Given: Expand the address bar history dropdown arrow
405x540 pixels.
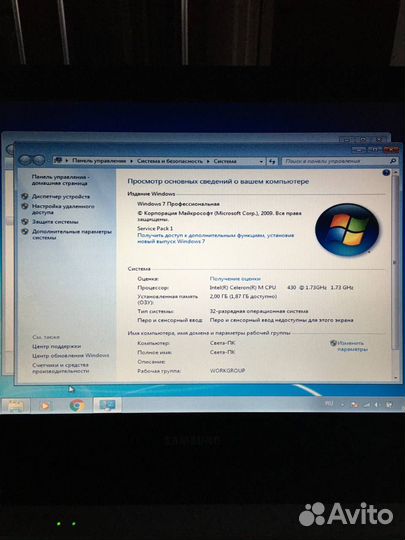Looking at the screenshot, I should [261, 161].
